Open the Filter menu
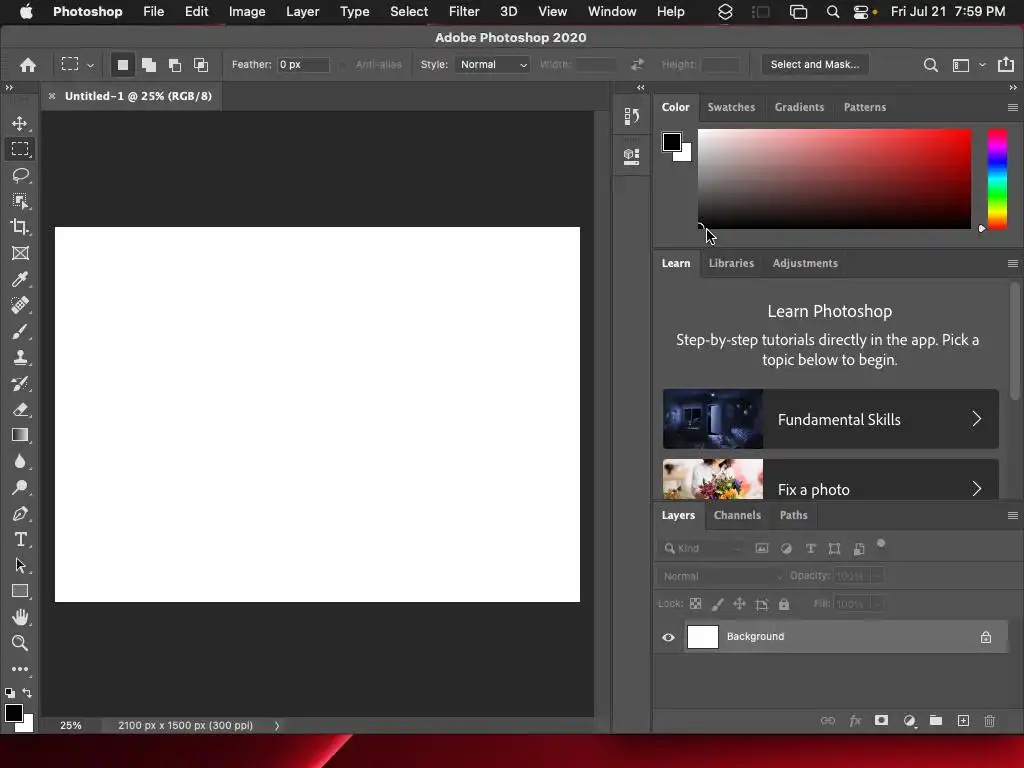Screen dimensions: 1024x768 click(464, 12)
